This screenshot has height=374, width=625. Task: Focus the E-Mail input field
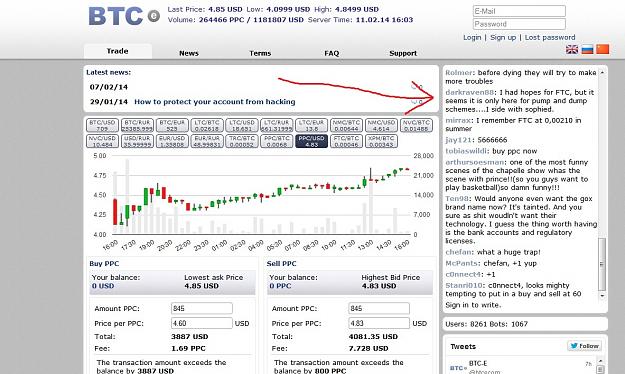coord(519,11)
